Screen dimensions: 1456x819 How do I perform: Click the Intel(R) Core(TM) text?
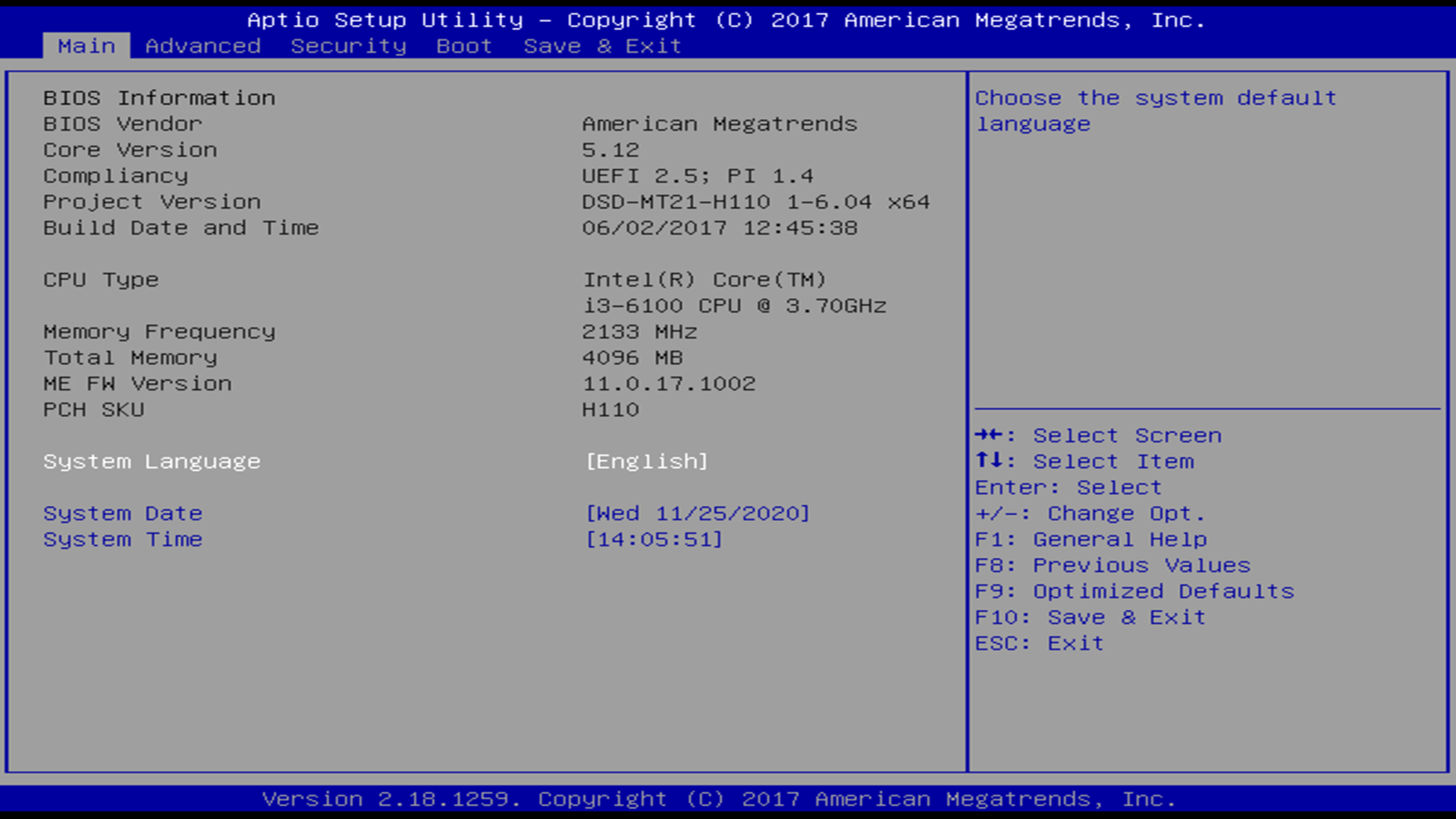click(x=704, y=280)
